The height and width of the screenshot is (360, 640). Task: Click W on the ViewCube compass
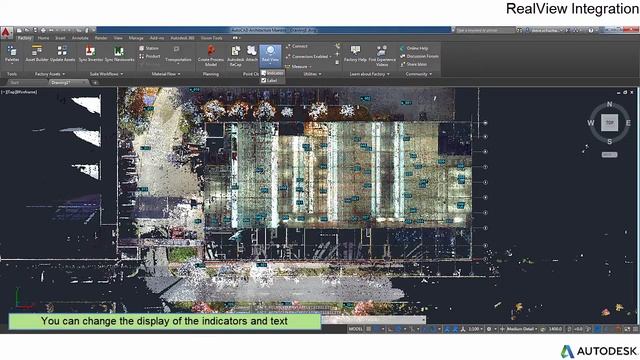[x=591, y=123]
